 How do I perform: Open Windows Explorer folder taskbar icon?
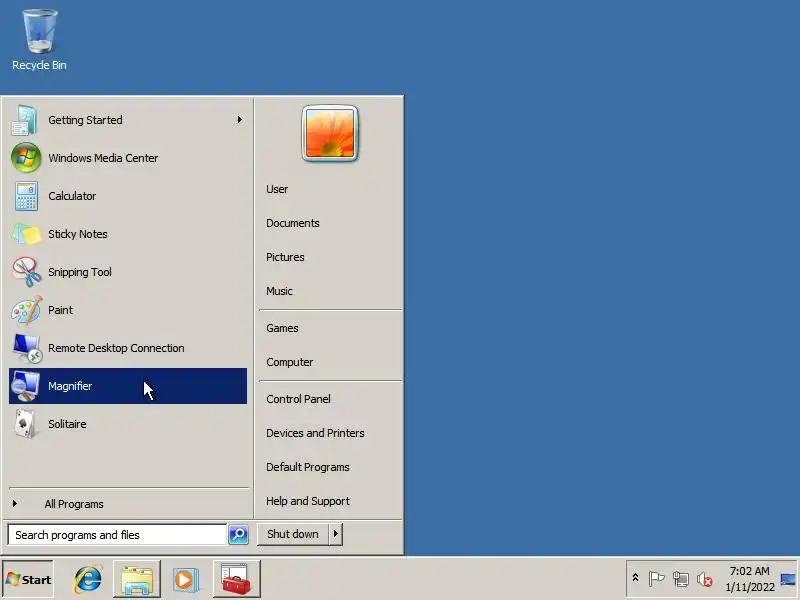point(137,579)
